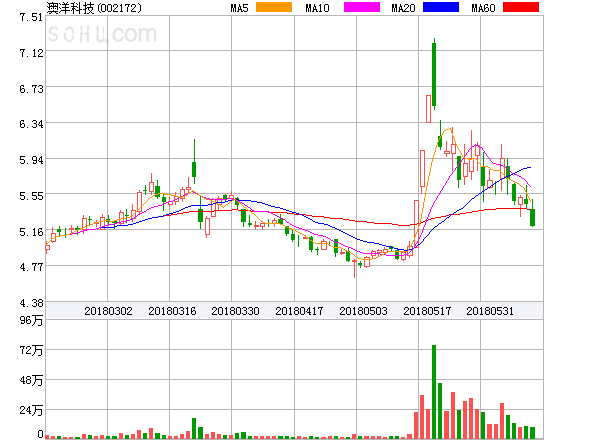This screenshot has height=440, width=600.
Task: Click the 5.55 price axis label
Action: (x=31, y=196)
